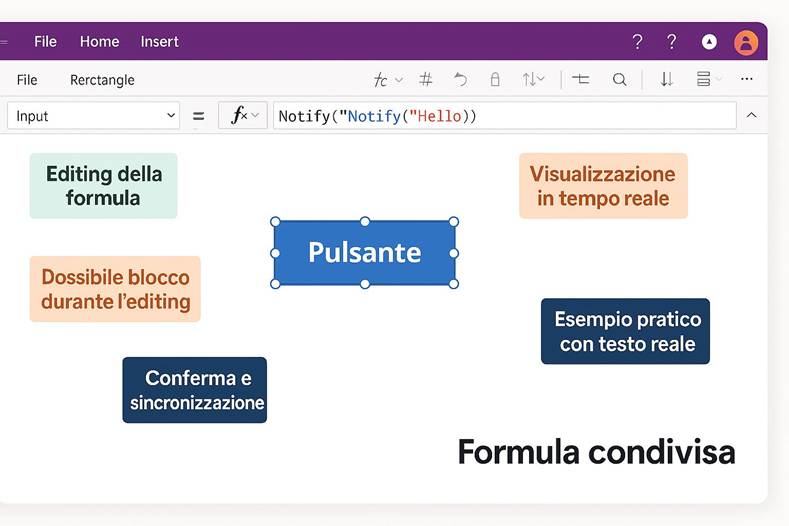
Task: Click the white circular triangle icon
Action: pyautogui.click(x=709, y=42)
